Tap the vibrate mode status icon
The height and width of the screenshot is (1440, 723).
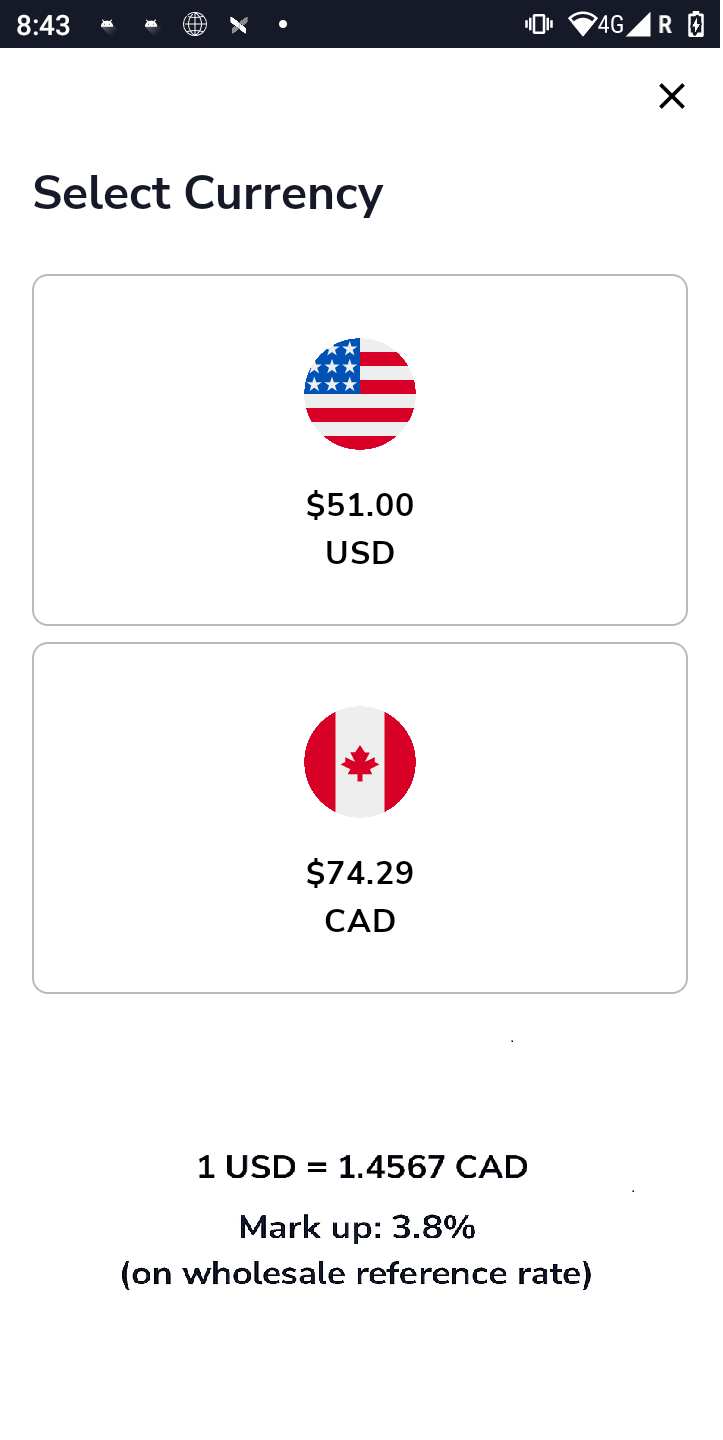coord(539,25)
